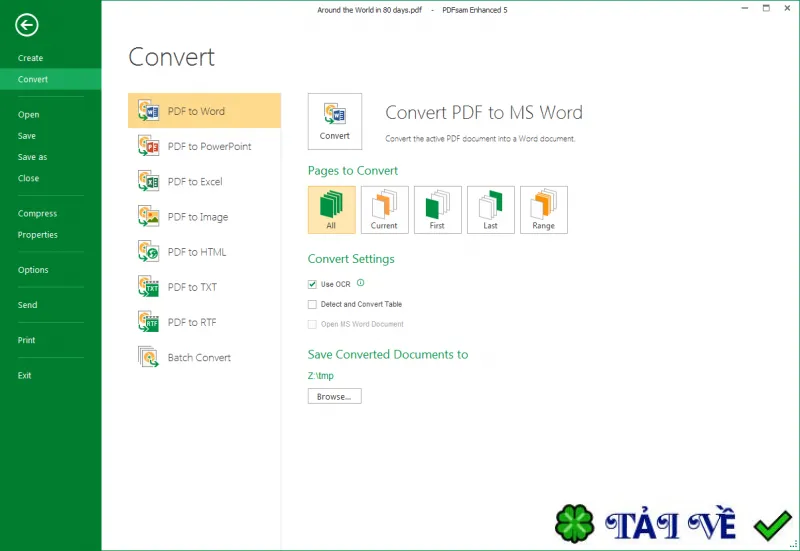
Task: Pick the PDF to HTML icon
Action: tap(148, 252)
